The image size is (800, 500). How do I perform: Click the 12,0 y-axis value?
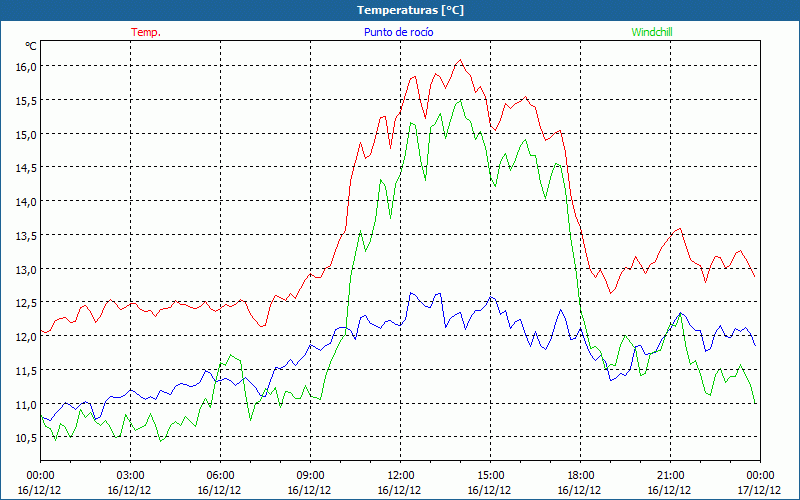(27, 337)
